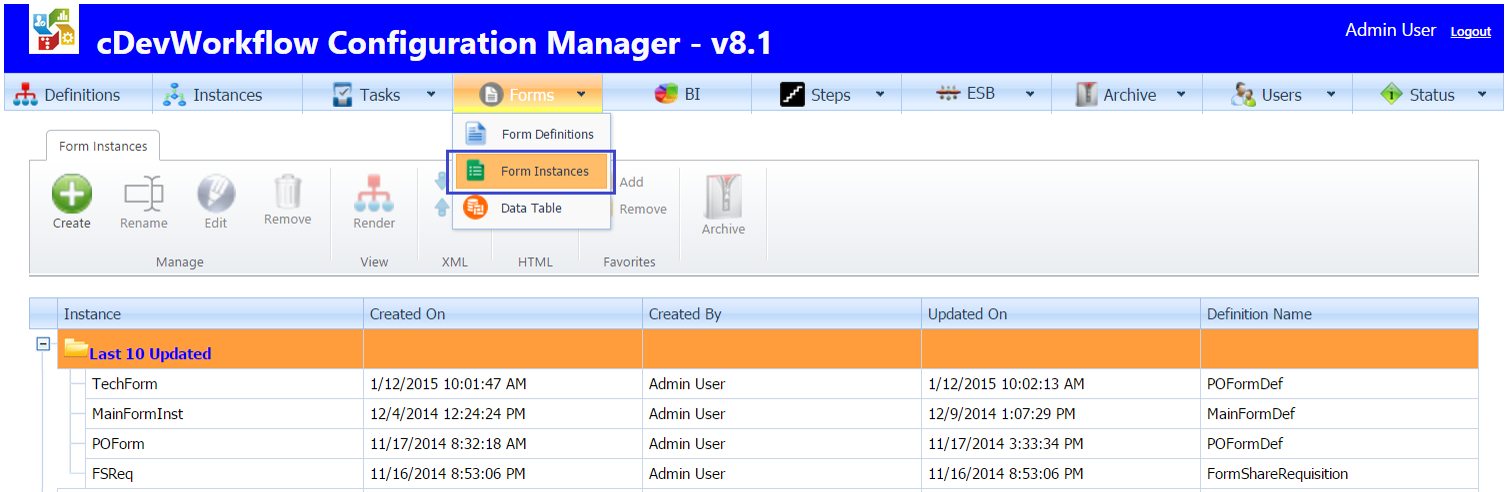Select the Form Instances tab
This screenshot has height=492, width=1510.
103,146
